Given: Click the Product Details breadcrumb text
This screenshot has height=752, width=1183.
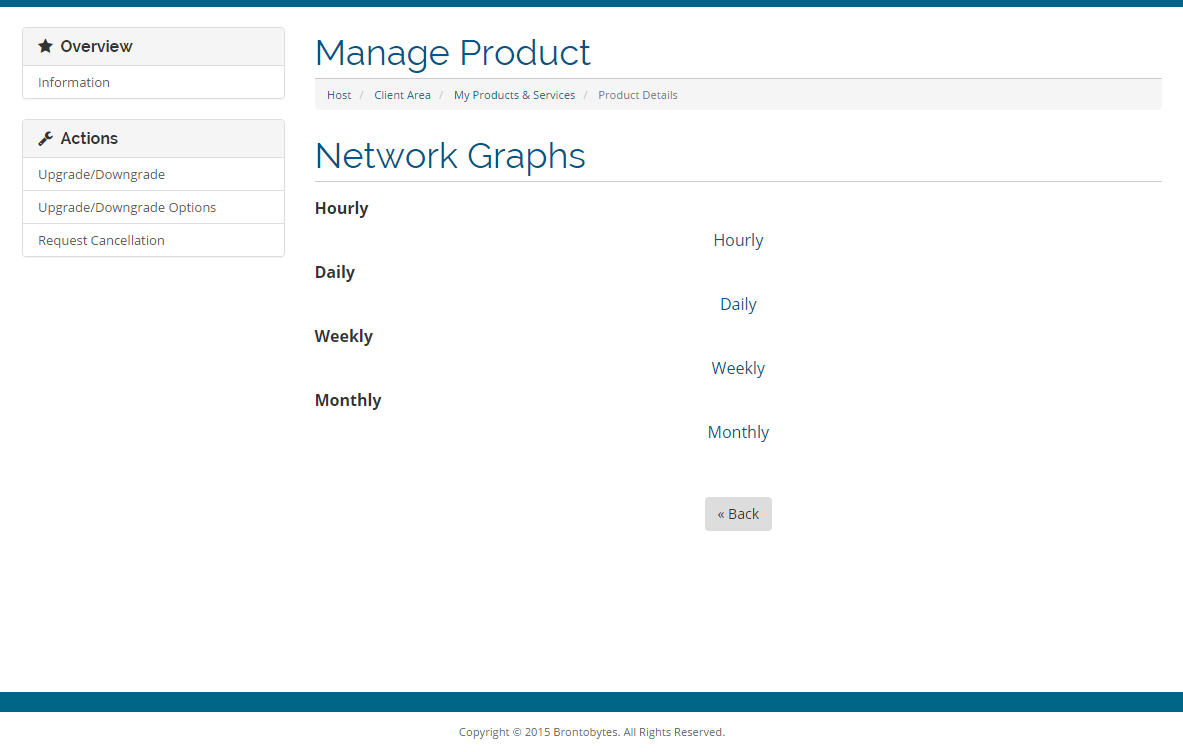Looking at the screenshot, I should tap(637, 95).
